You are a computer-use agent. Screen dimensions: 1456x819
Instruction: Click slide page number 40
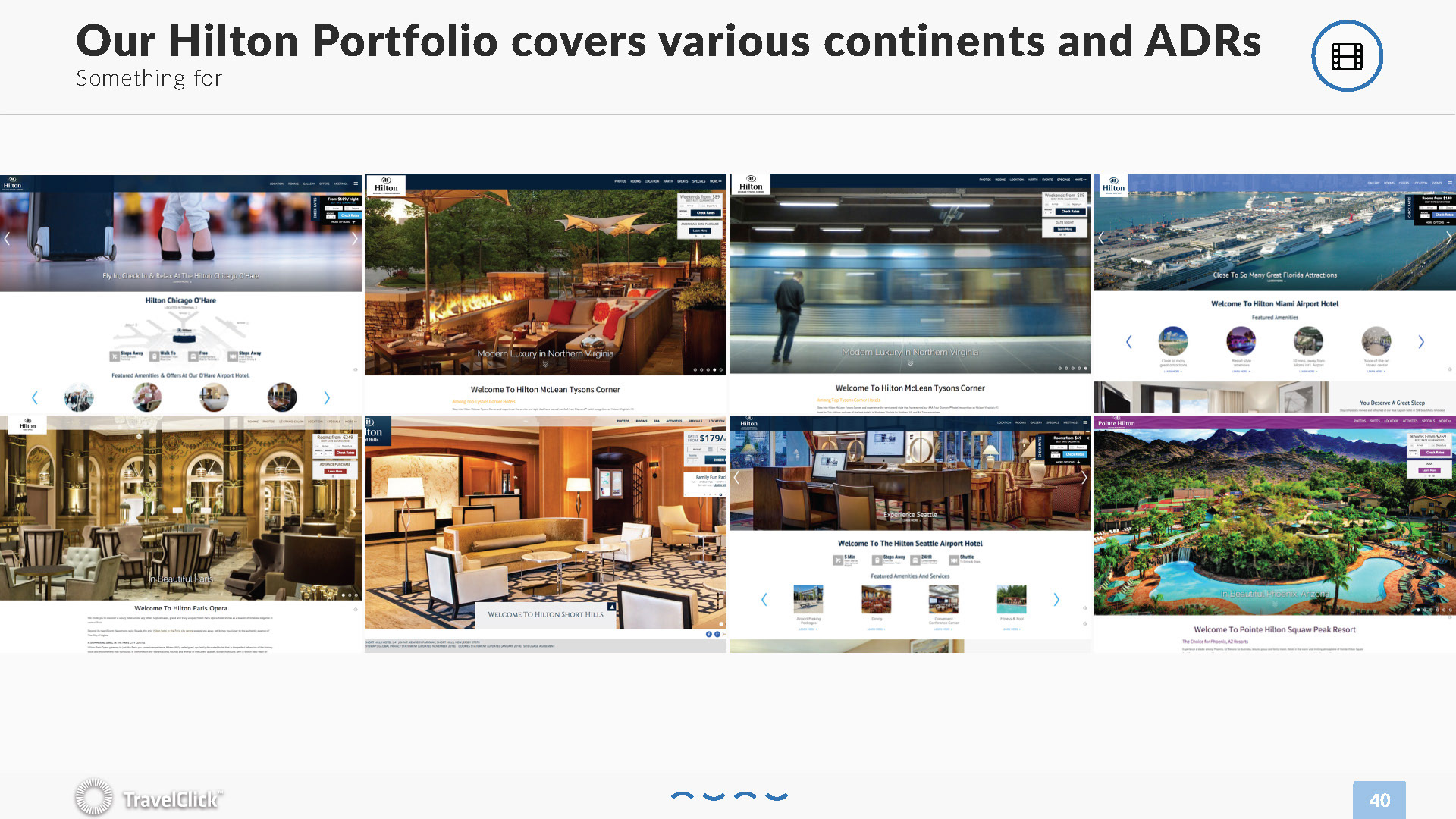[1379, 800]
